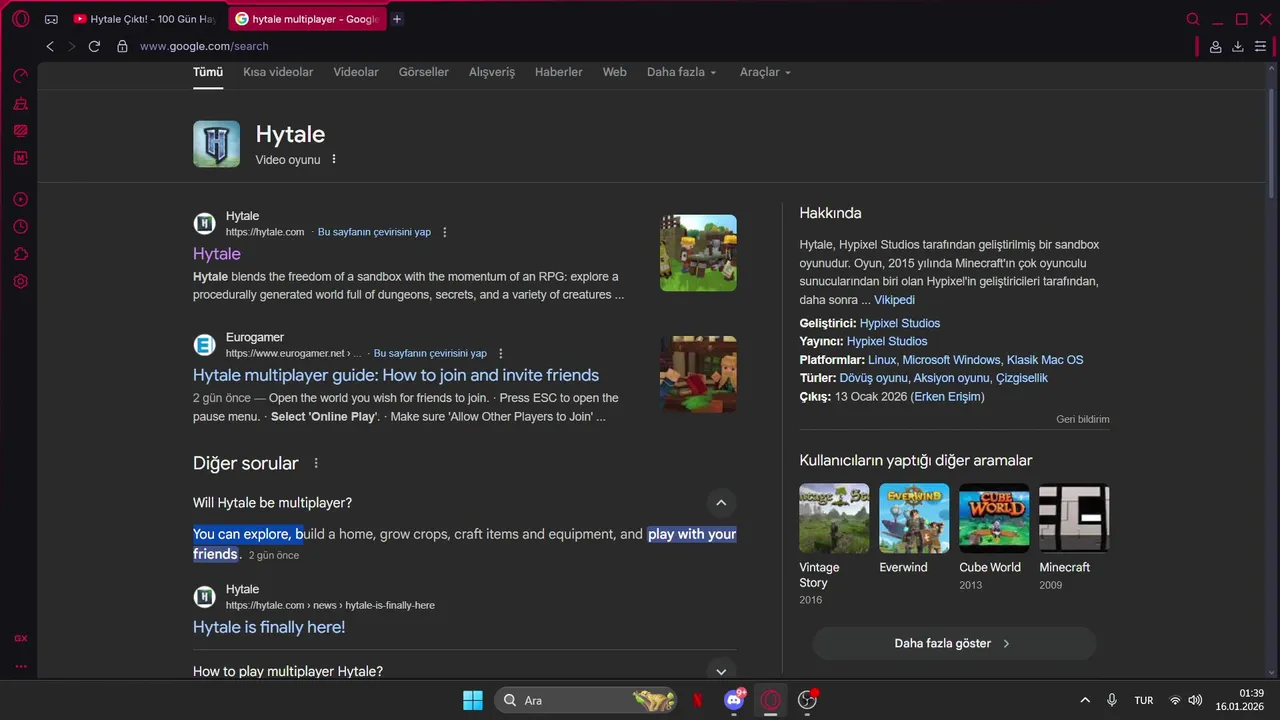Open the Opera GX main menu logo
This screenshot has height=720, width=1280.
[x=20, y=19]
